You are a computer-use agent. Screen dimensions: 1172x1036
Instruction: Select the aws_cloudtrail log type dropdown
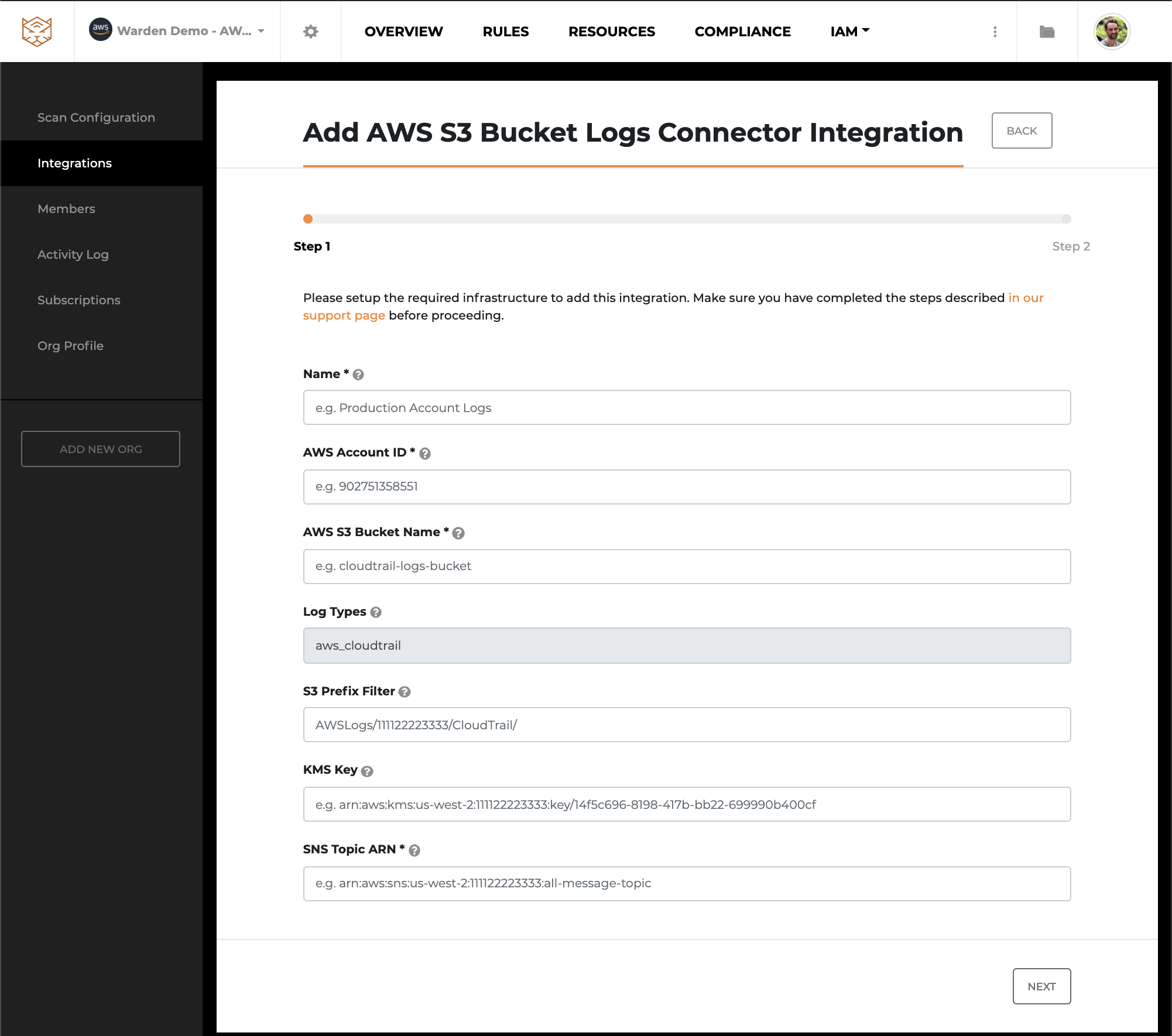[x=687, y=645]
